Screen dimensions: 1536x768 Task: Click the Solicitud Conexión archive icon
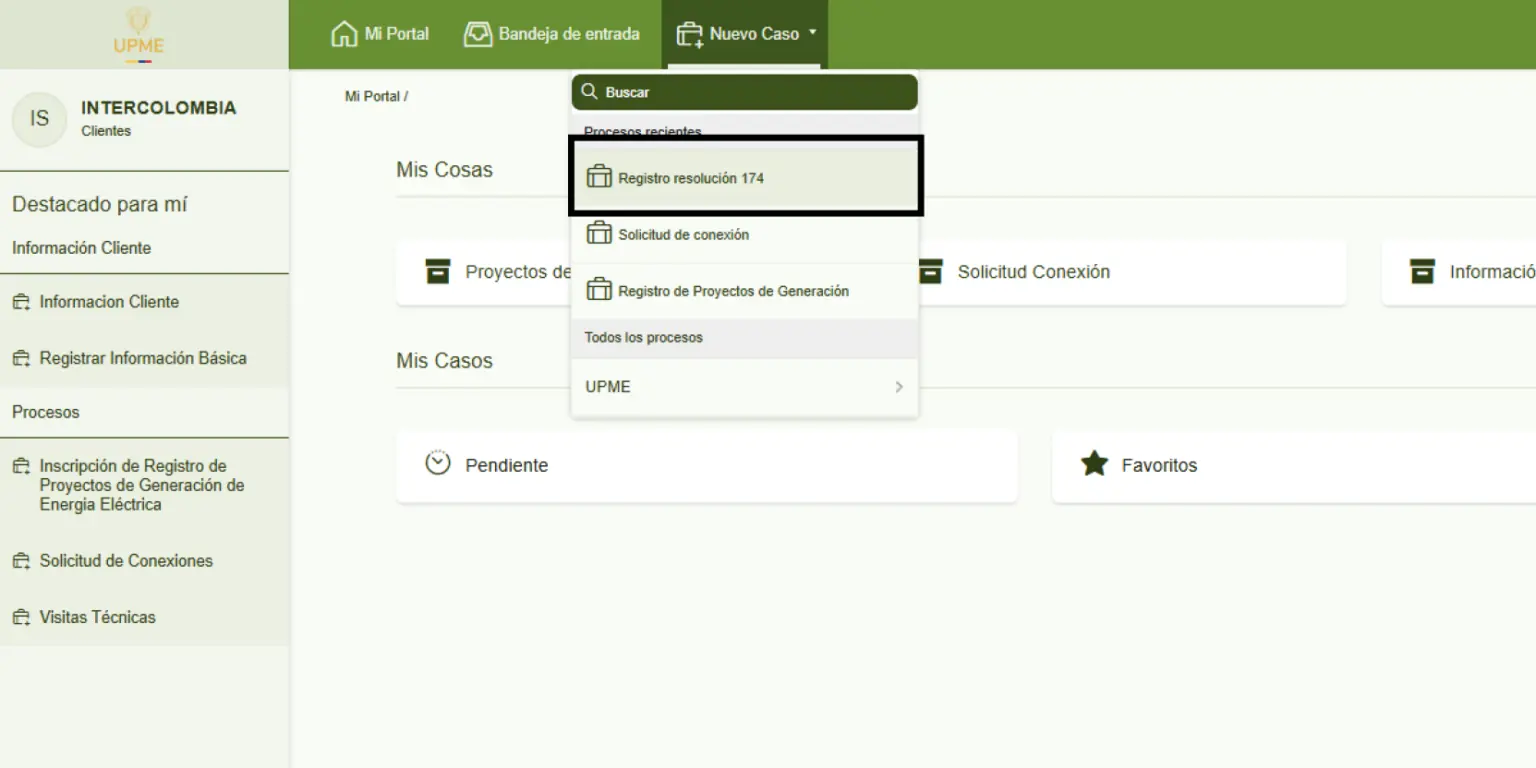(930, 271)
